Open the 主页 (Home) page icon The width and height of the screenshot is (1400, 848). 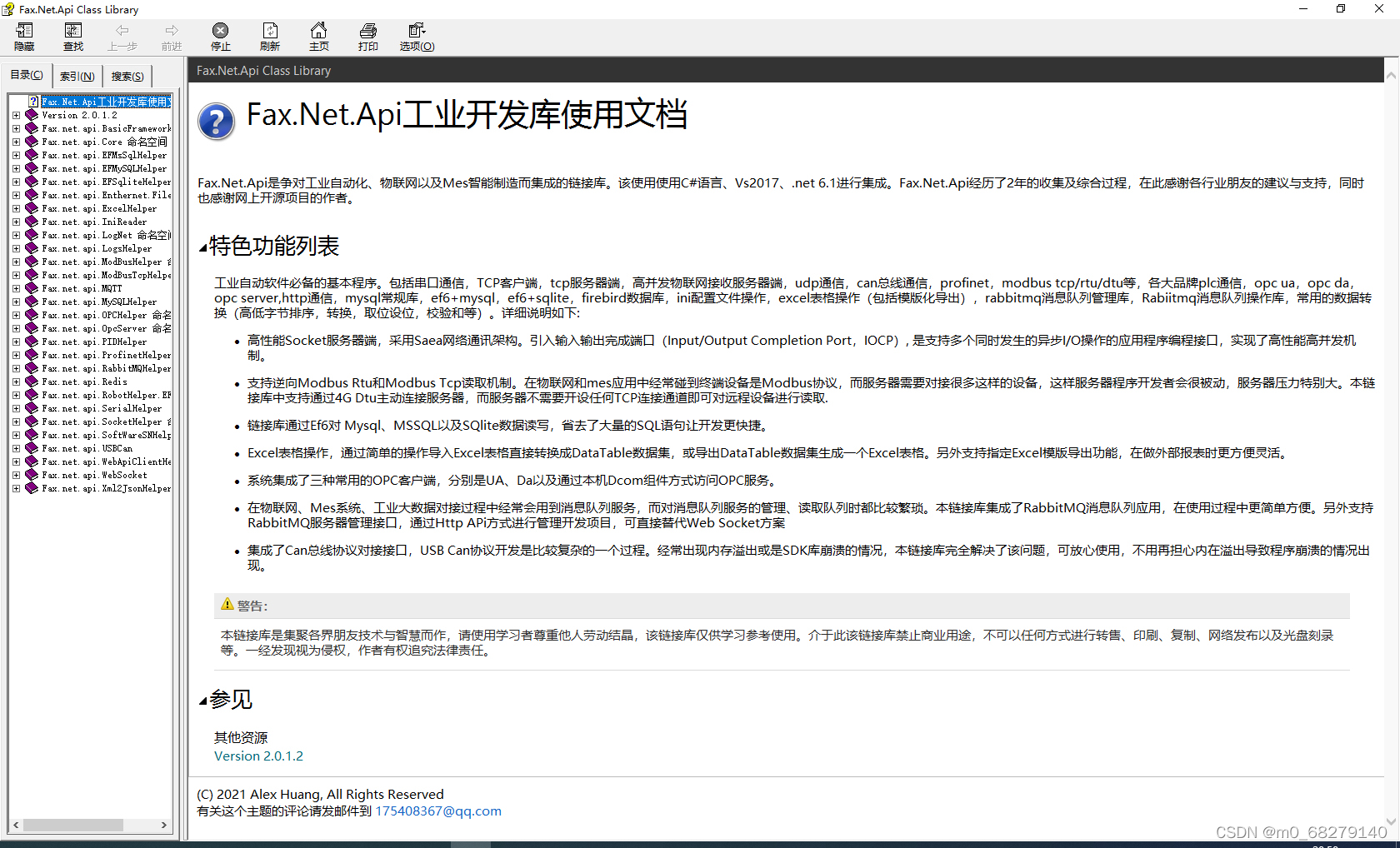tap(318, 37)
